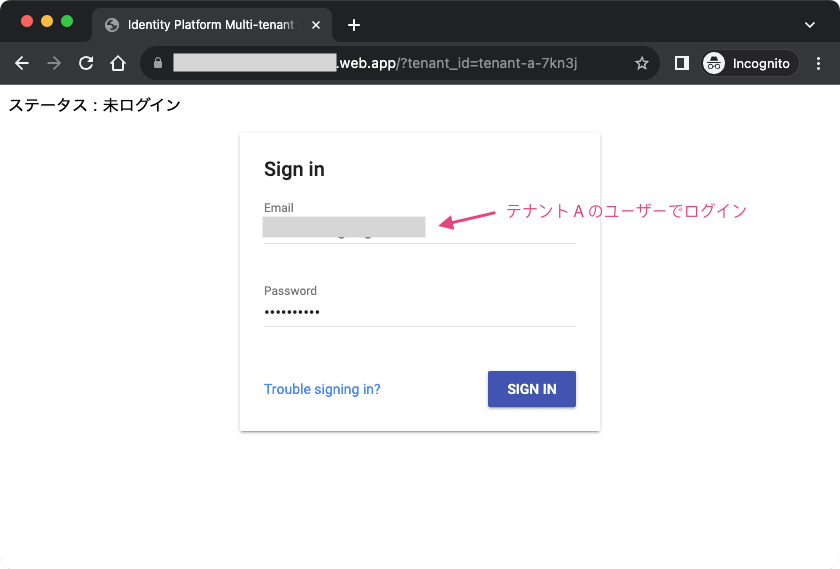Focus the Email input field
The image size is (840, 569).
[419, 228]
